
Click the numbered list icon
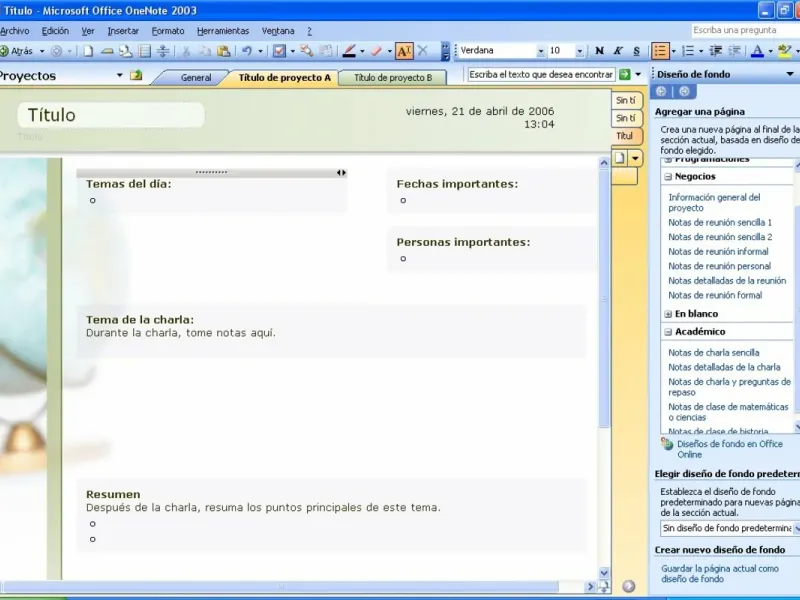click(x=688, y=51)
